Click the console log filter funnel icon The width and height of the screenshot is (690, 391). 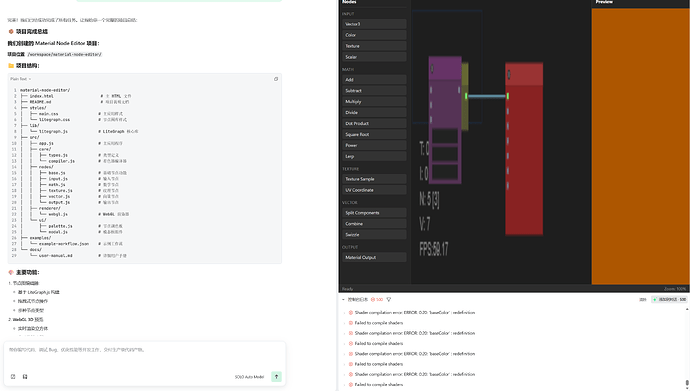pos(389,300)
